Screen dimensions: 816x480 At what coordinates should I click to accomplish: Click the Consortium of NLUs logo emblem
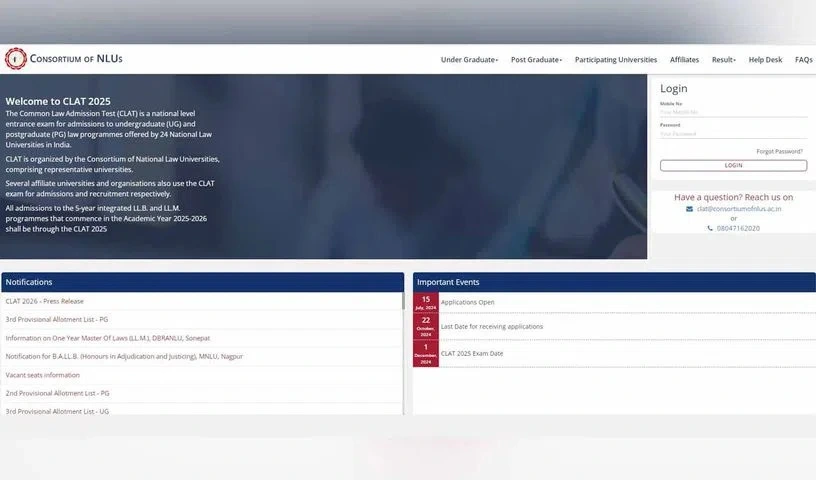point(16,59)
